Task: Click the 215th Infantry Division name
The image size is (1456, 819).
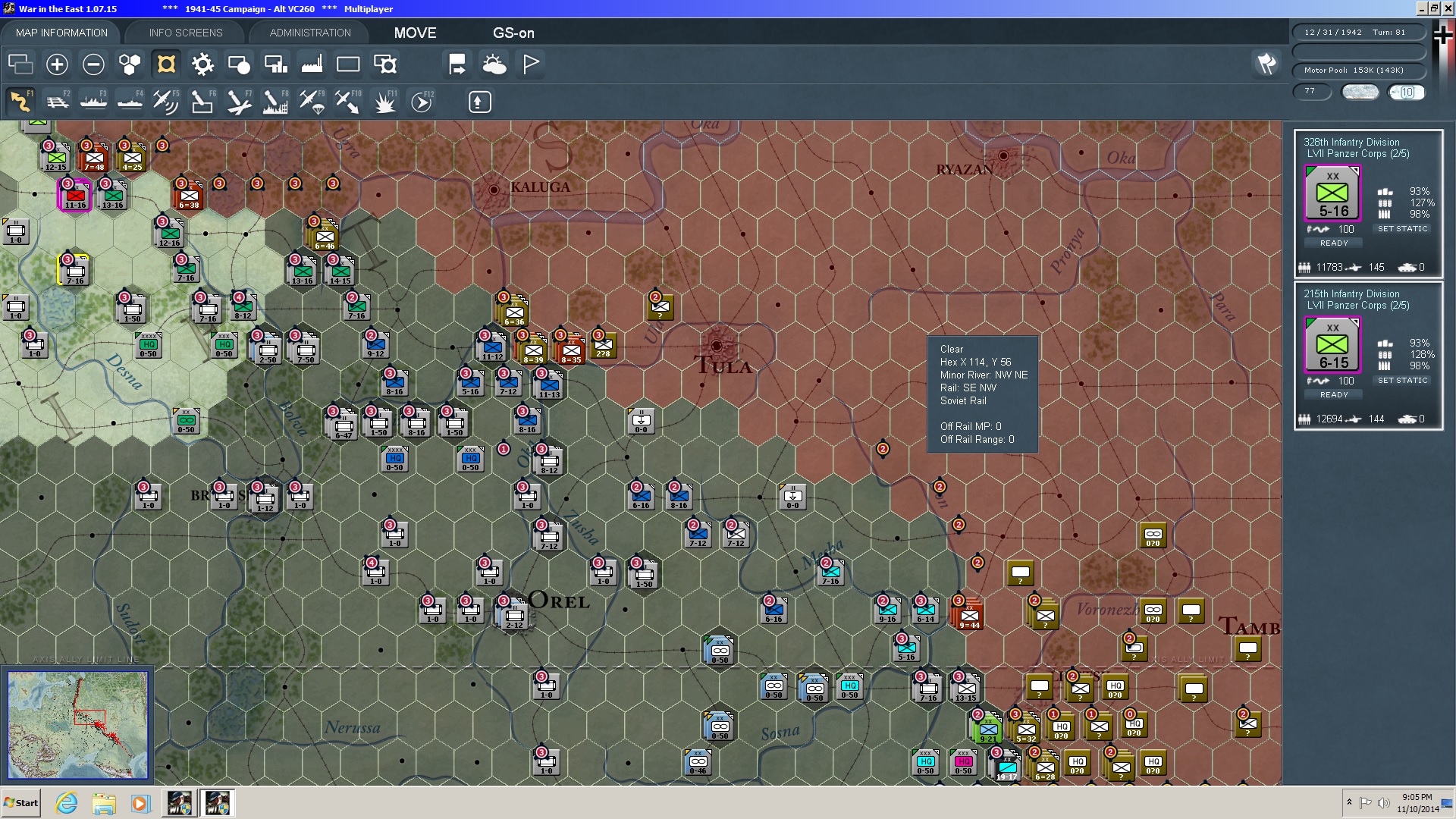Action: tap(1351, 293)
